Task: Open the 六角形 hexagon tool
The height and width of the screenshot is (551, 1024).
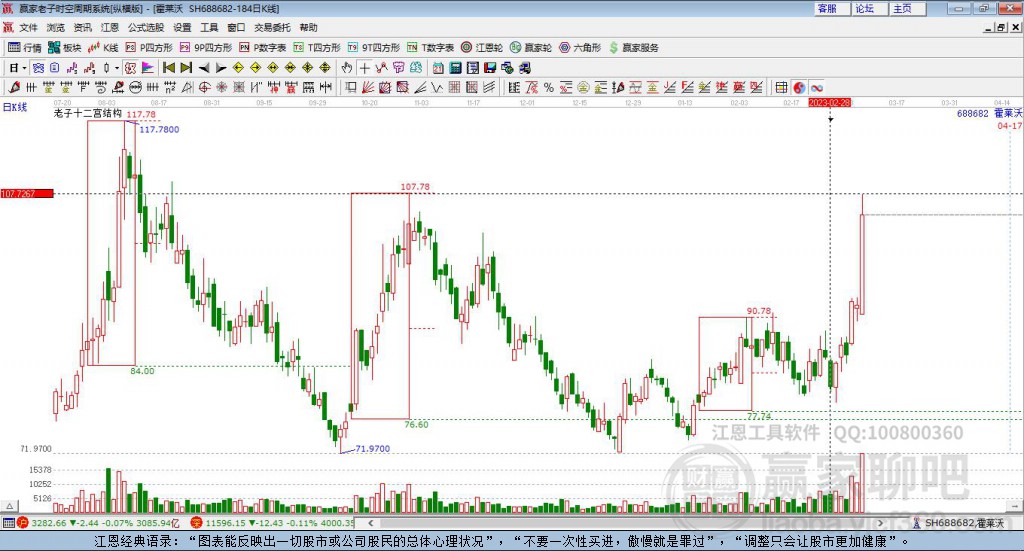Action: (580, 48)
